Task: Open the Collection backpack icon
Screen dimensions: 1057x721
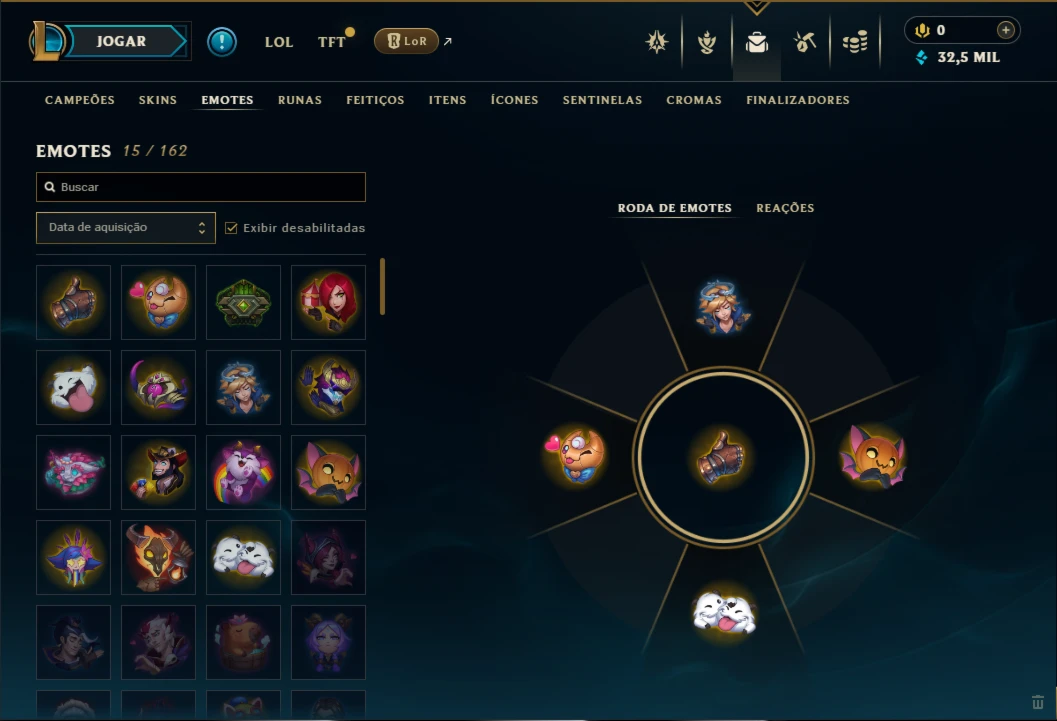Action: click(x=757, y=42)
